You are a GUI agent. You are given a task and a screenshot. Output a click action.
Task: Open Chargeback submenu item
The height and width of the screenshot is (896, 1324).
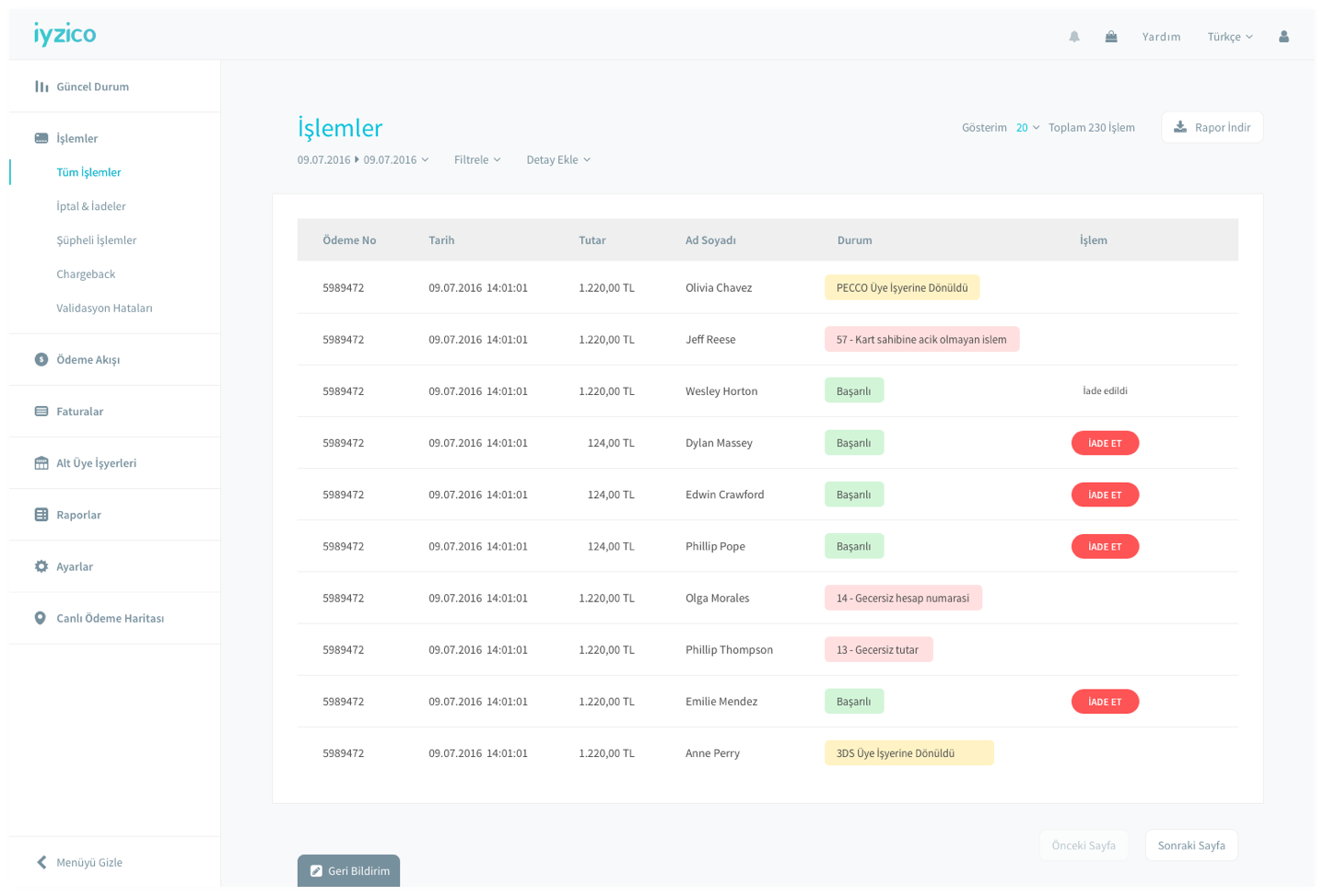(x=86, y=274)
